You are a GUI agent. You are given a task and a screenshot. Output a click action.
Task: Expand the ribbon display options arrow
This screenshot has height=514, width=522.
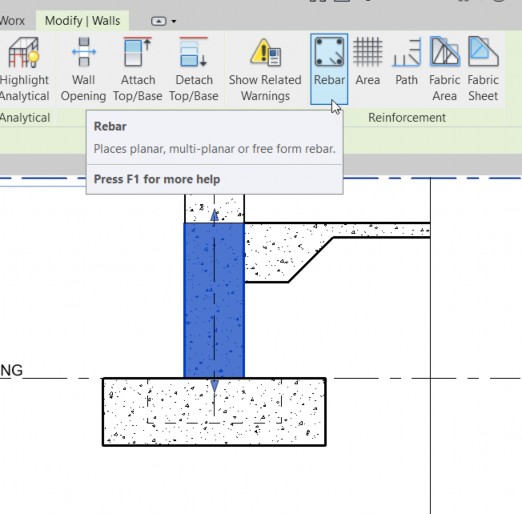[174, 21]
